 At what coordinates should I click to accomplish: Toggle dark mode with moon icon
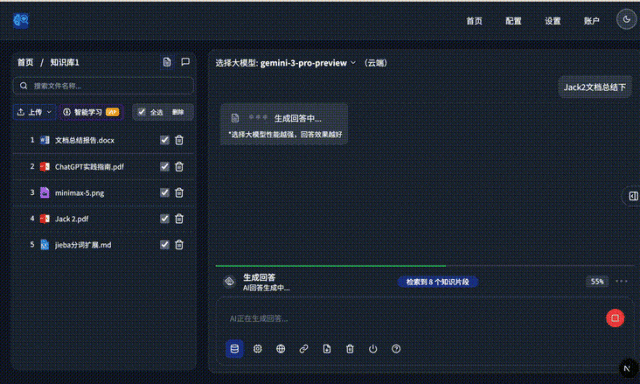(x=626, y=20)
